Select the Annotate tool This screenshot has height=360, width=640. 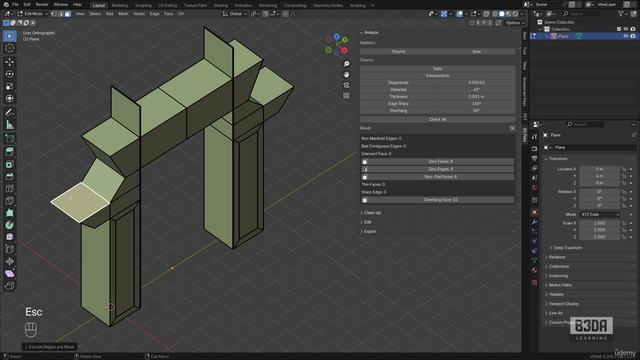click(x=10, y=112)
